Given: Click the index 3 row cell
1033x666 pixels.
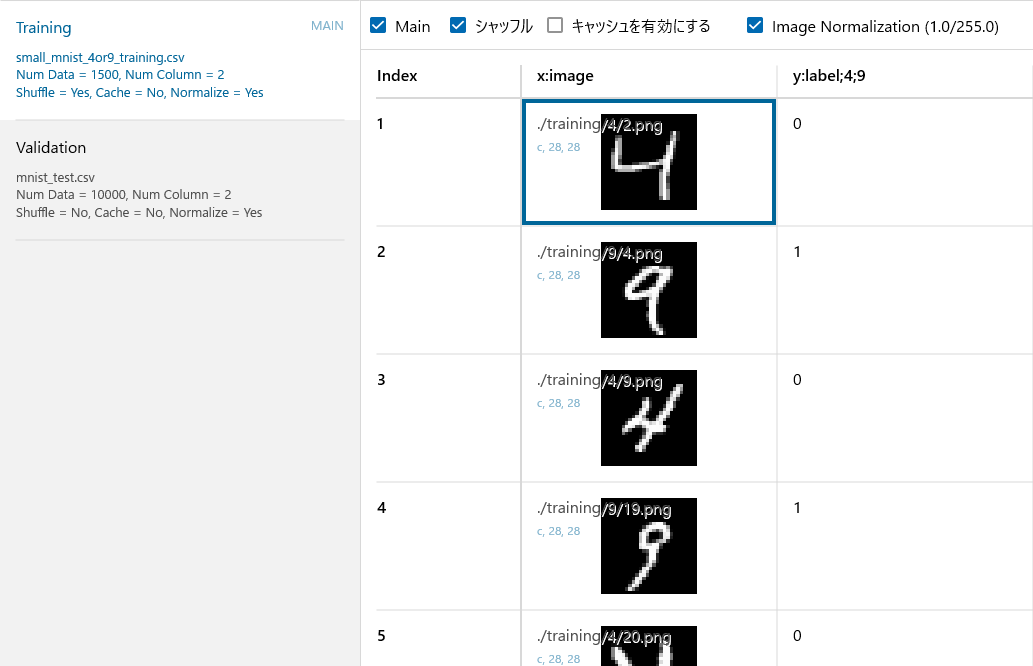Looking at the screenshot, I should pos(381,380).
